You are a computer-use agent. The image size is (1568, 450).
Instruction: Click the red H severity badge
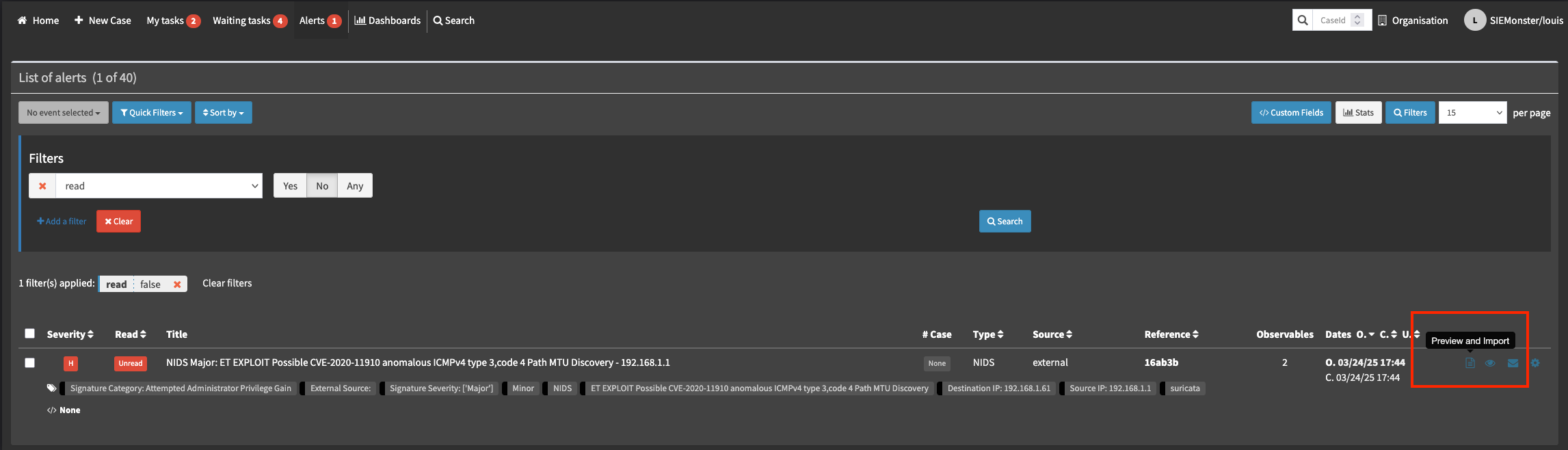(70, 363)
